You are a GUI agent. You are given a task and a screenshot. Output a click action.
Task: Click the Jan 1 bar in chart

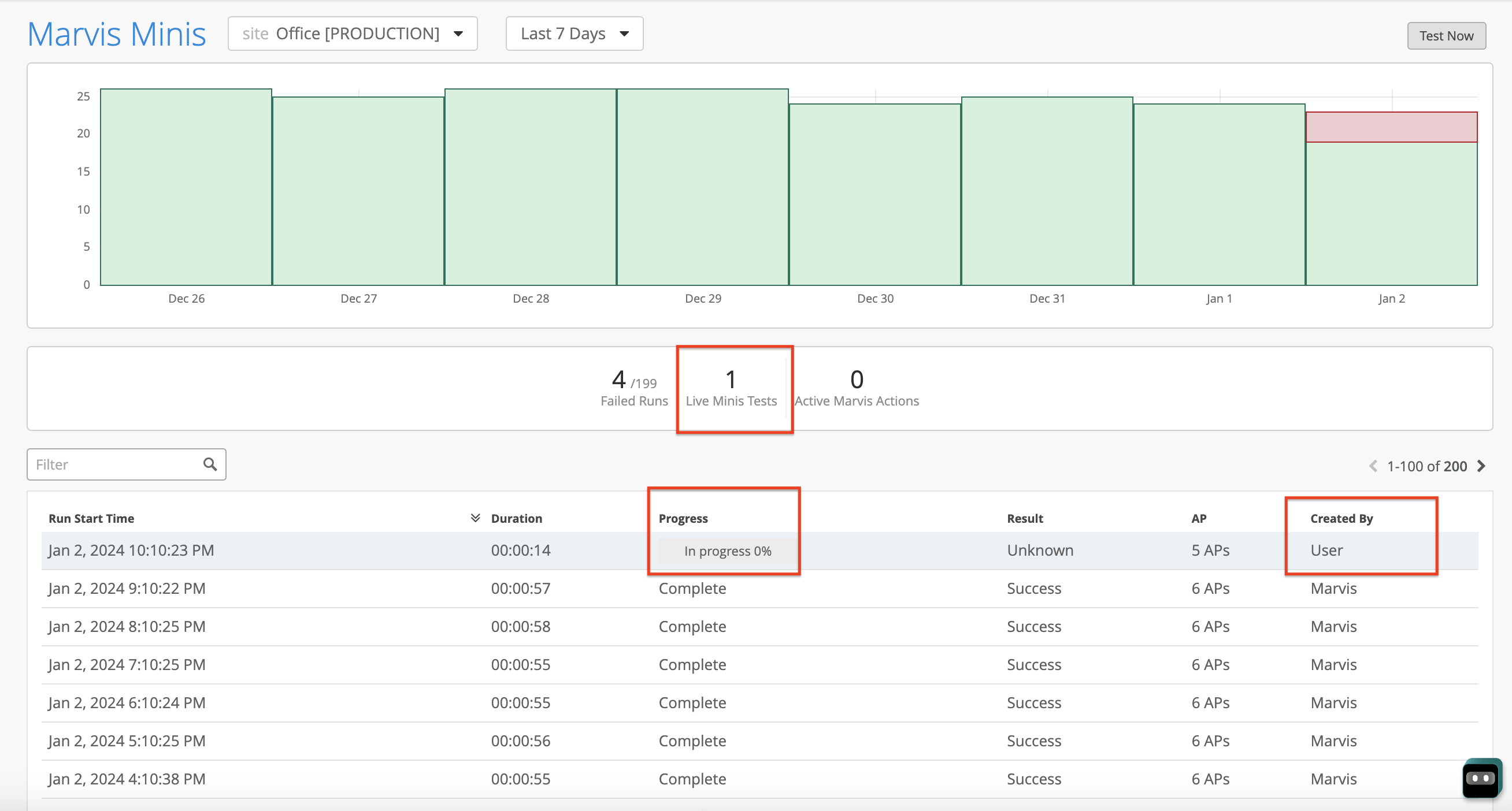click(x=1219, y=195)
